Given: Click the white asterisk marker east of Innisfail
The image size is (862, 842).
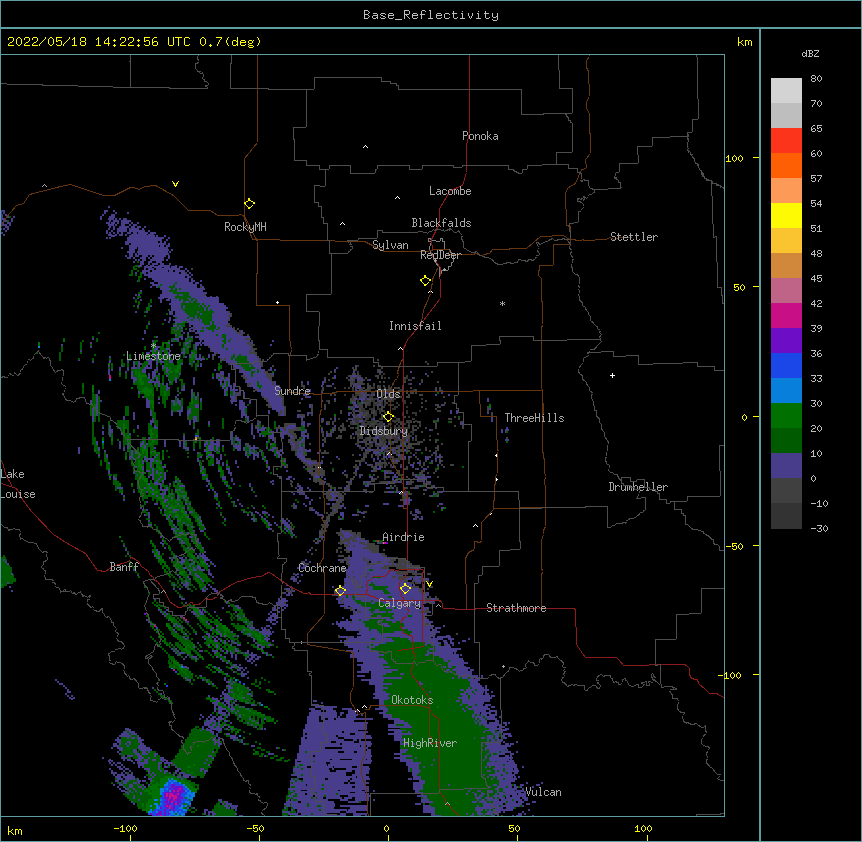Looking at the screenshot, I should pos(502,303).
